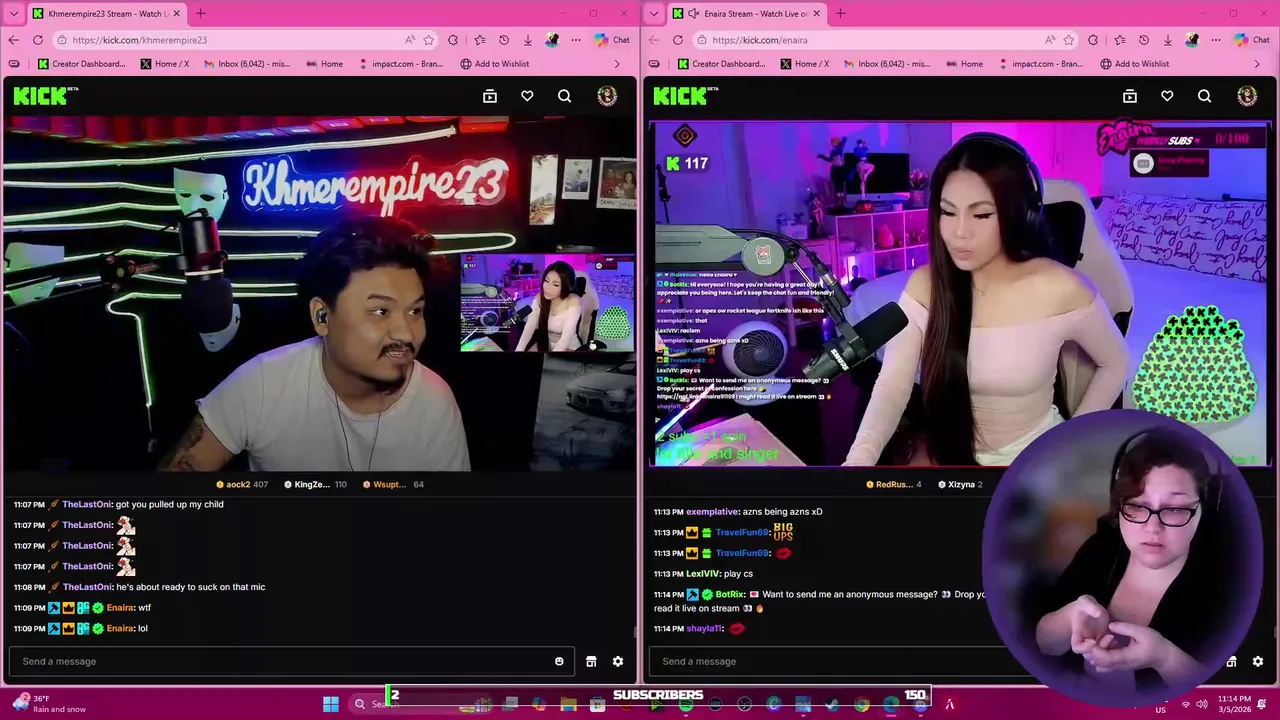This screenshot has height=720, width=1280.
Task: Open Extensions icon in Khmerempire23 browser toolbar
Action: 453,40
